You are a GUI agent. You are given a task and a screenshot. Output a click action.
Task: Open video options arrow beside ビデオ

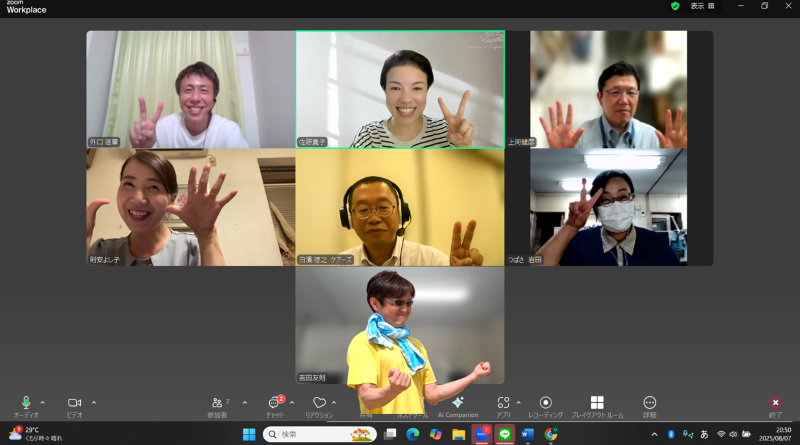click(94, 402)
